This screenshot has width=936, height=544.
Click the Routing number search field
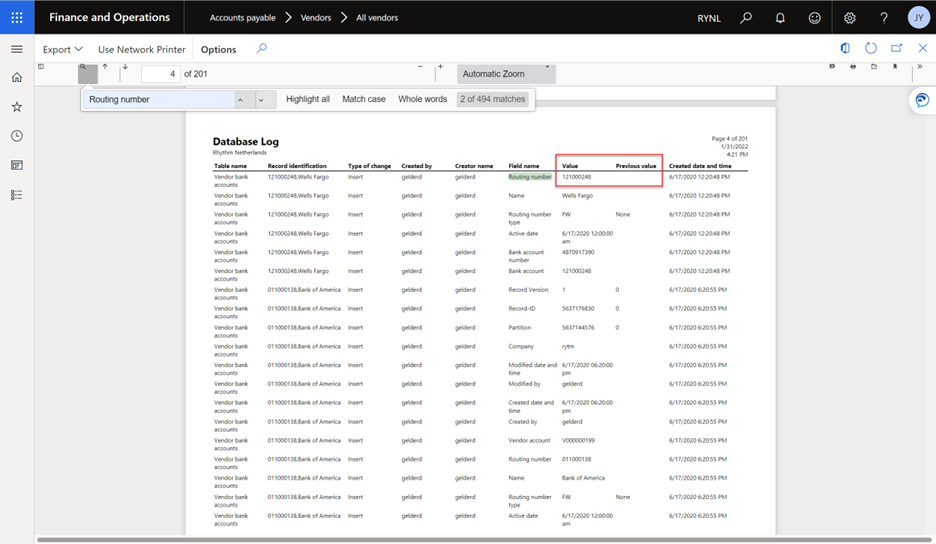(159, 100)
